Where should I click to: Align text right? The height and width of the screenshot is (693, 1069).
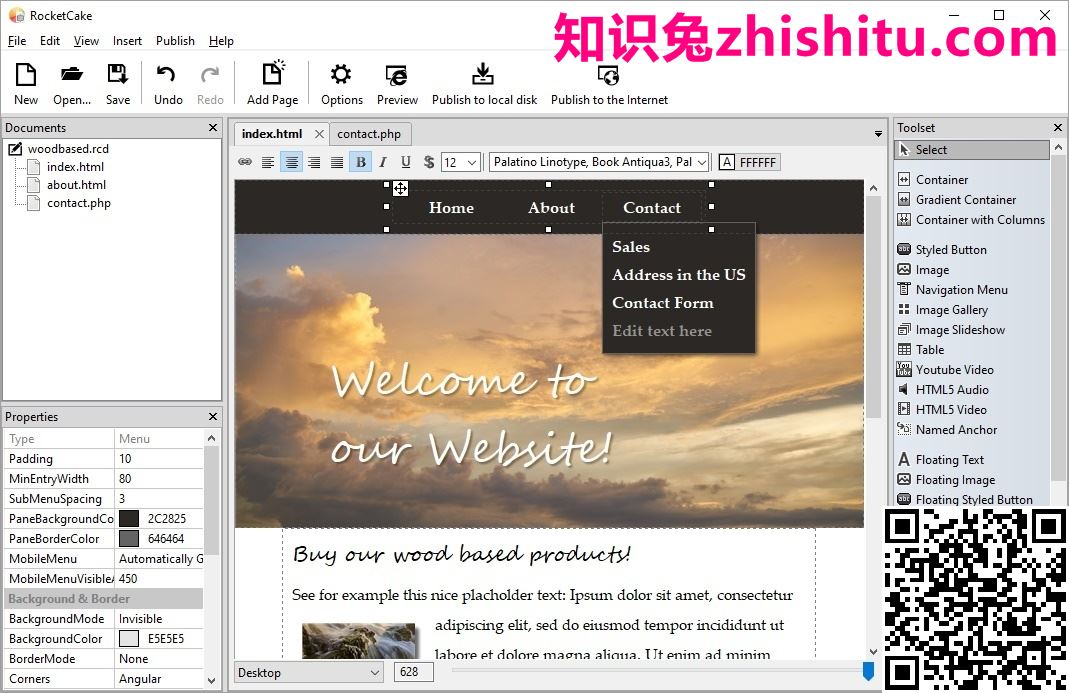(x=314, y=162)
